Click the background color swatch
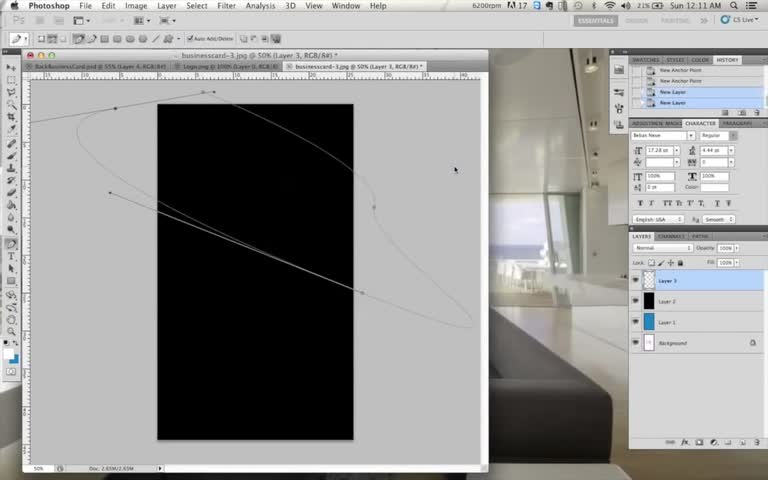The height and width of the screenshot is (480, 768). click(x=15, y=360)
